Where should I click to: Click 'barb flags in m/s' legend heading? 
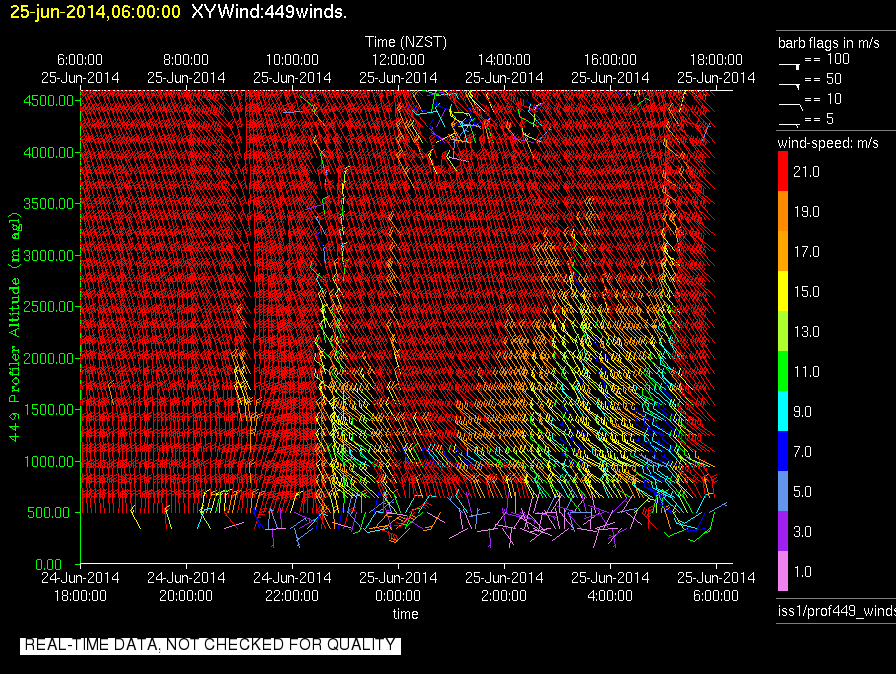click(x=829, y=43)
